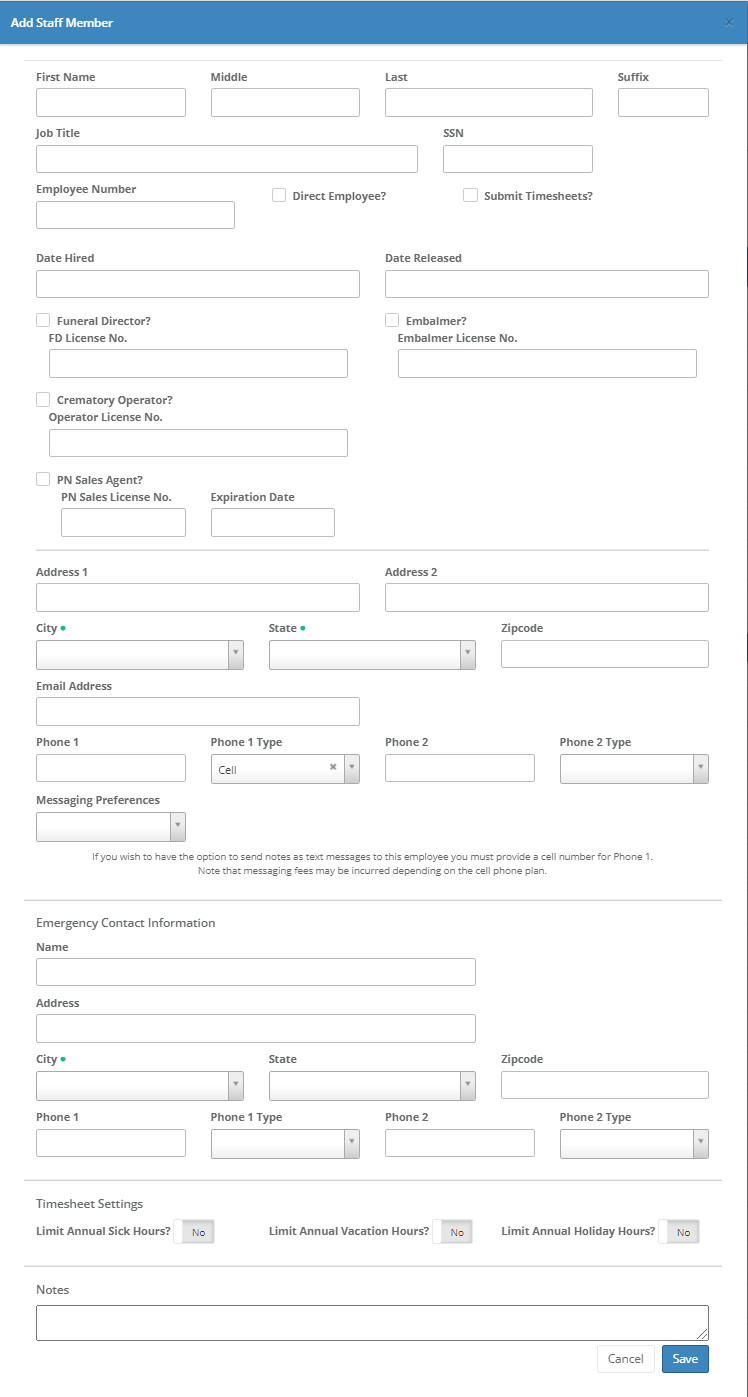Open the staff address City dropdown

(x=139, y=655)
